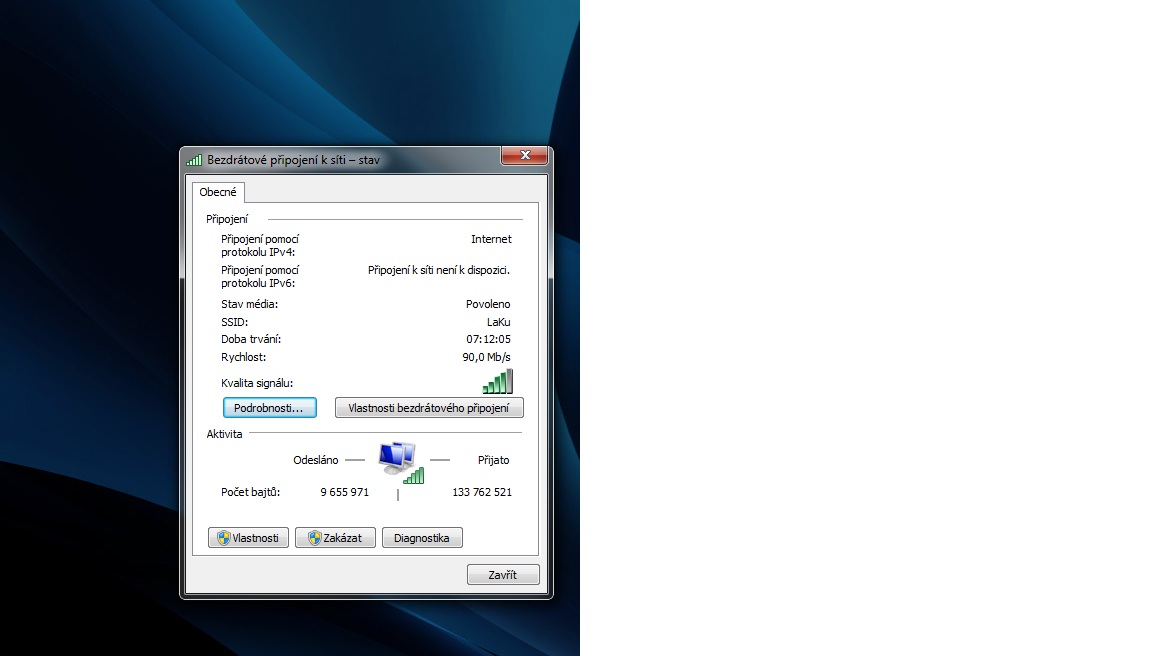Click the IPv6 status Připojení k síti není k dispozici
The image size is (1152, 656).
(x=439, y=270)
